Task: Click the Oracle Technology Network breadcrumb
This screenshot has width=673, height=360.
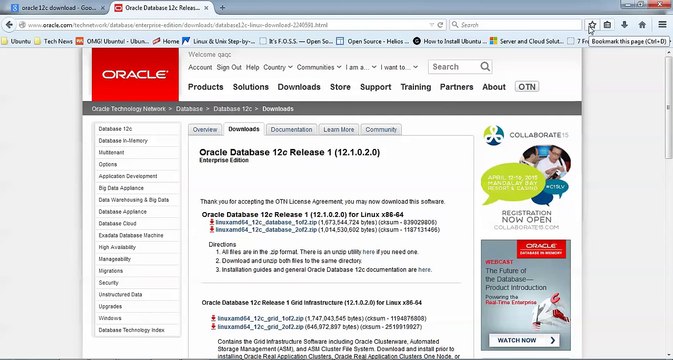Action: (128, 109)
